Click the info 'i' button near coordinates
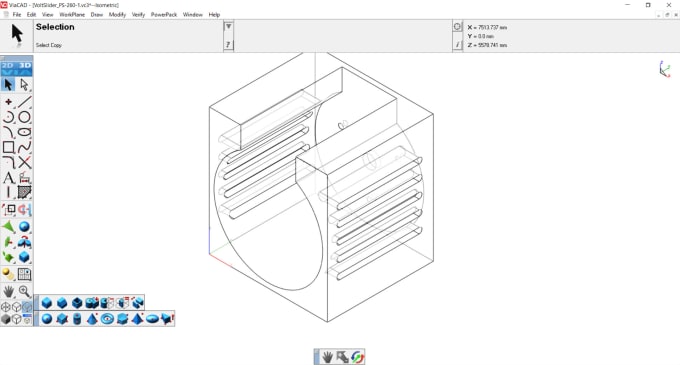 457,45
